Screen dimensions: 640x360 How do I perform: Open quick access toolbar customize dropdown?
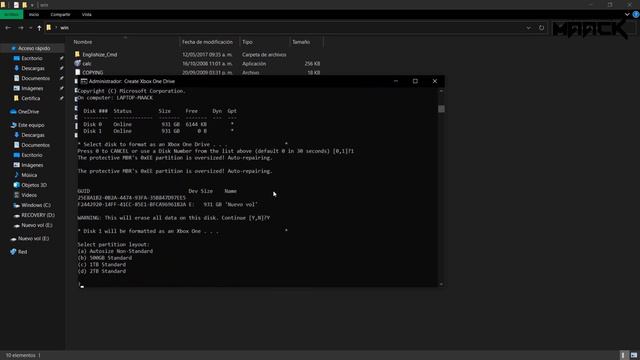click(x=32, y=5)
